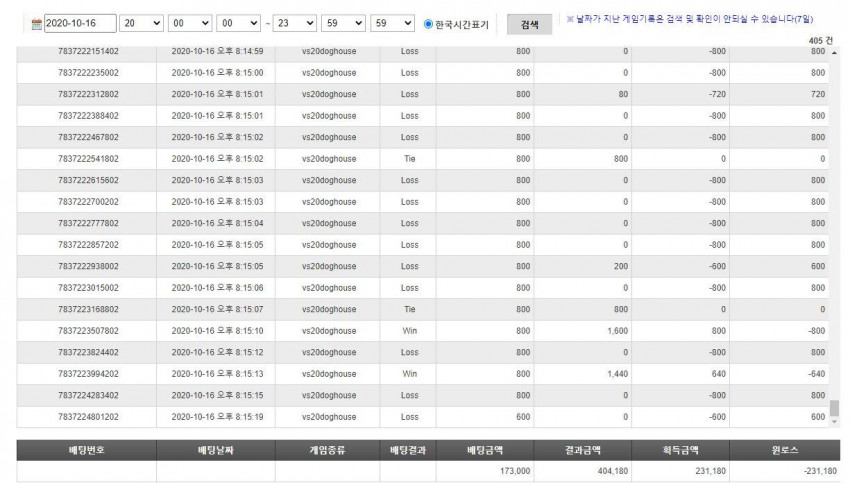Click the 윈로스 column header
Viewport: 850px width, 485px height.
784,450
